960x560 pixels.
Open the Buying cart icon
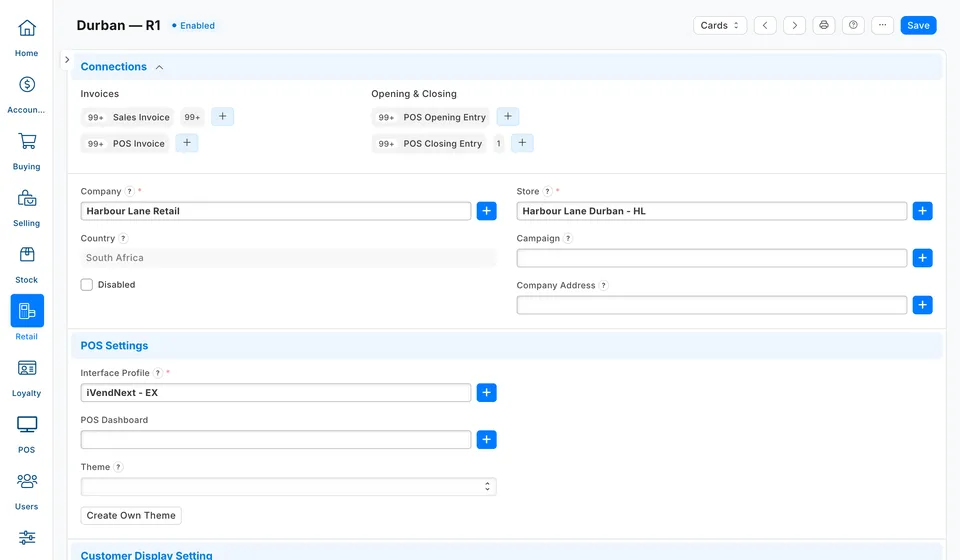tap(26, 141)
